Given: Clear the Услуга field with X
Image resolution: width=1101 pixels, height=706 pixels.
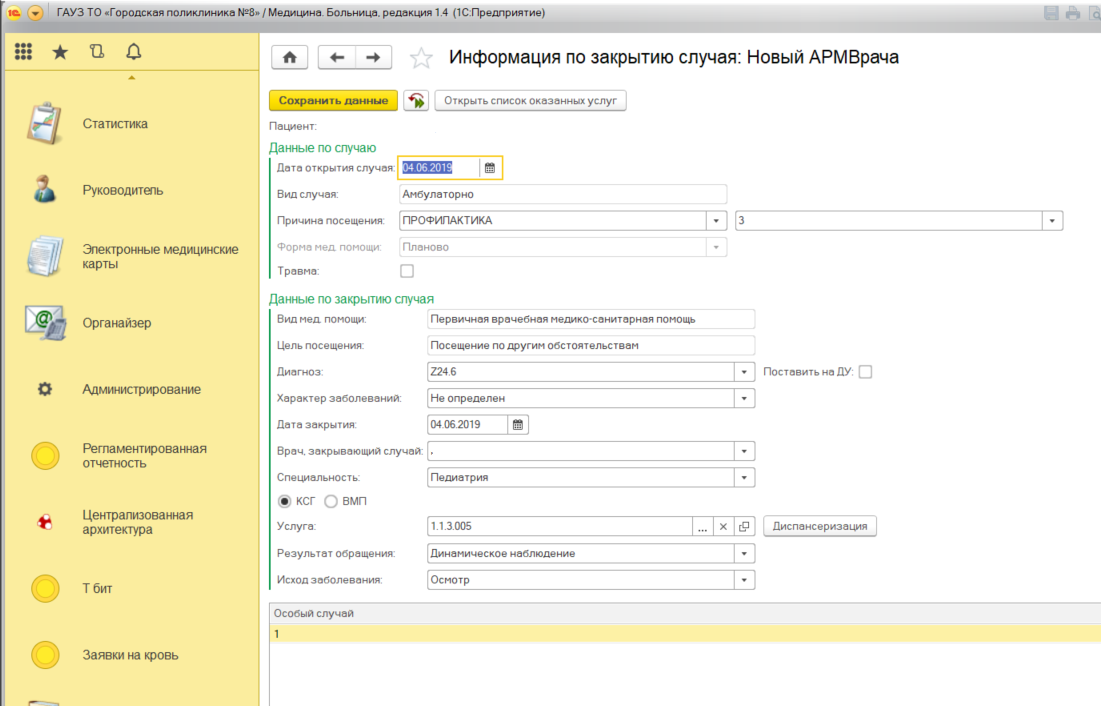Looking at the screenshot, I should (724, 526).
